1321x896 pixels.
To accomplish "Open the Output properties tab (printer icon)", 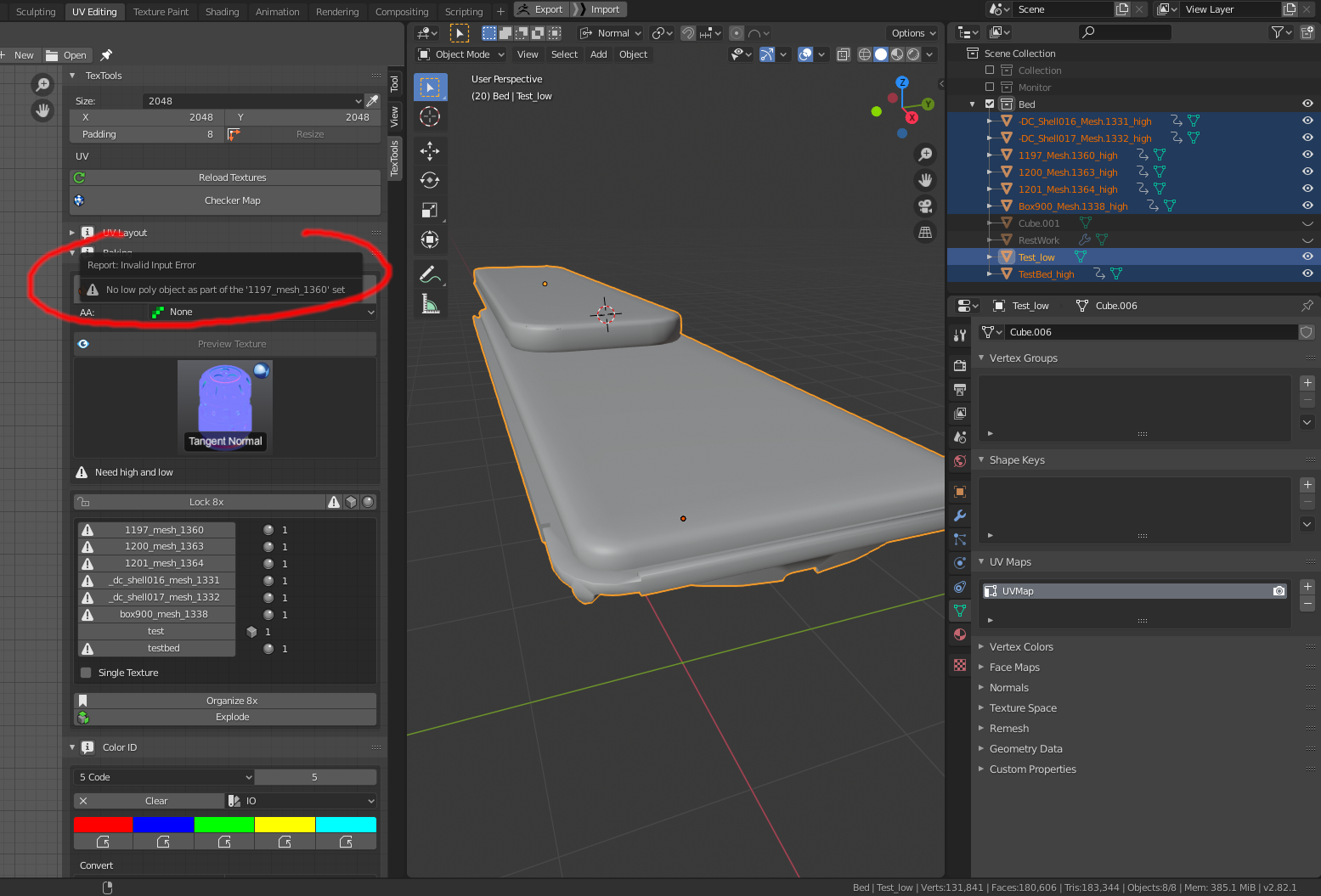I will click(x=960, y=389).
